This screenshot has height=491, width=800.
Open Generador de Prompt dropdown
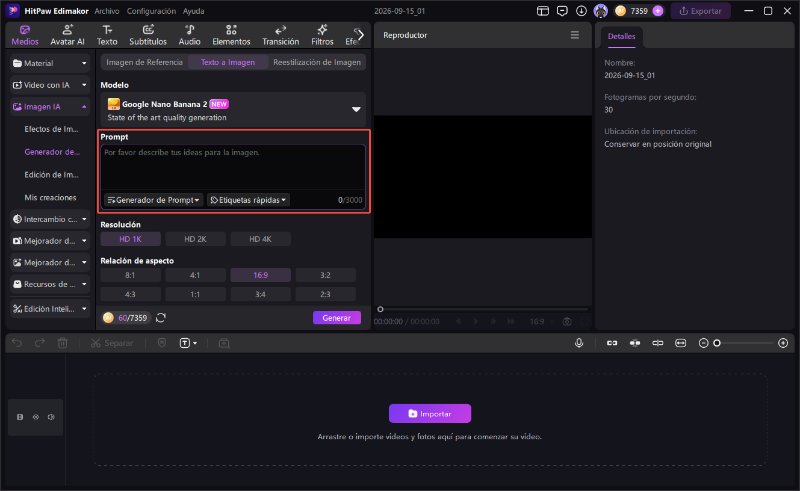pyautogui.click(x=153, y=200)
